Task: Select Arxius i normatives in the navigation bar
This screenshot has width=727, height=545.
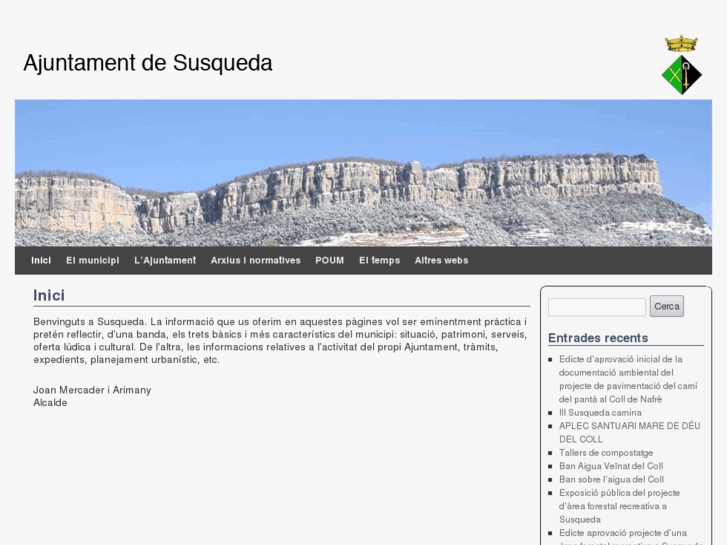Action: (255, 260)
